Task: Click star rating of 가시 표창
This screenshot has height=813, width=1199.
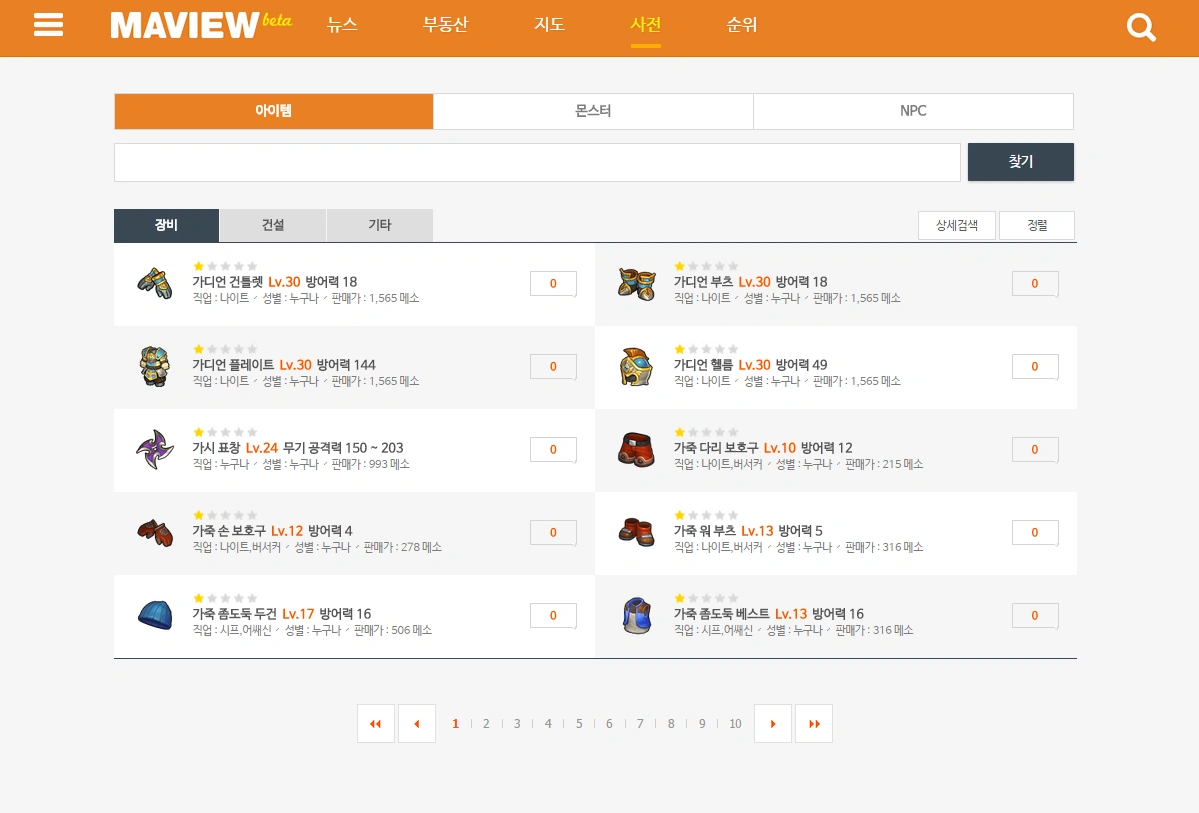Action: (226, 432)
